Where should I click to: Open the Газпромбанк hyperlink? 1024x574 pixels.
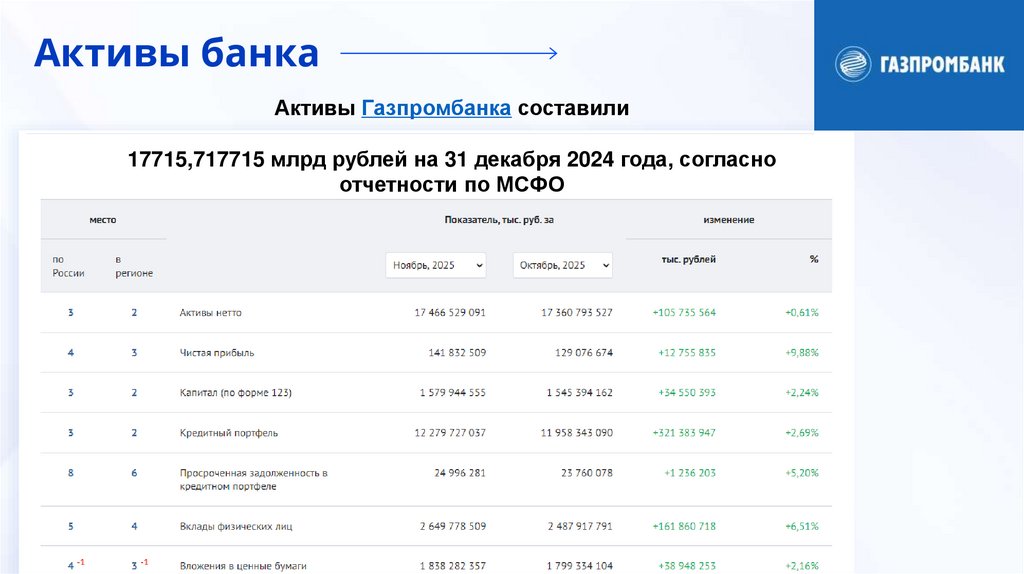436,108
